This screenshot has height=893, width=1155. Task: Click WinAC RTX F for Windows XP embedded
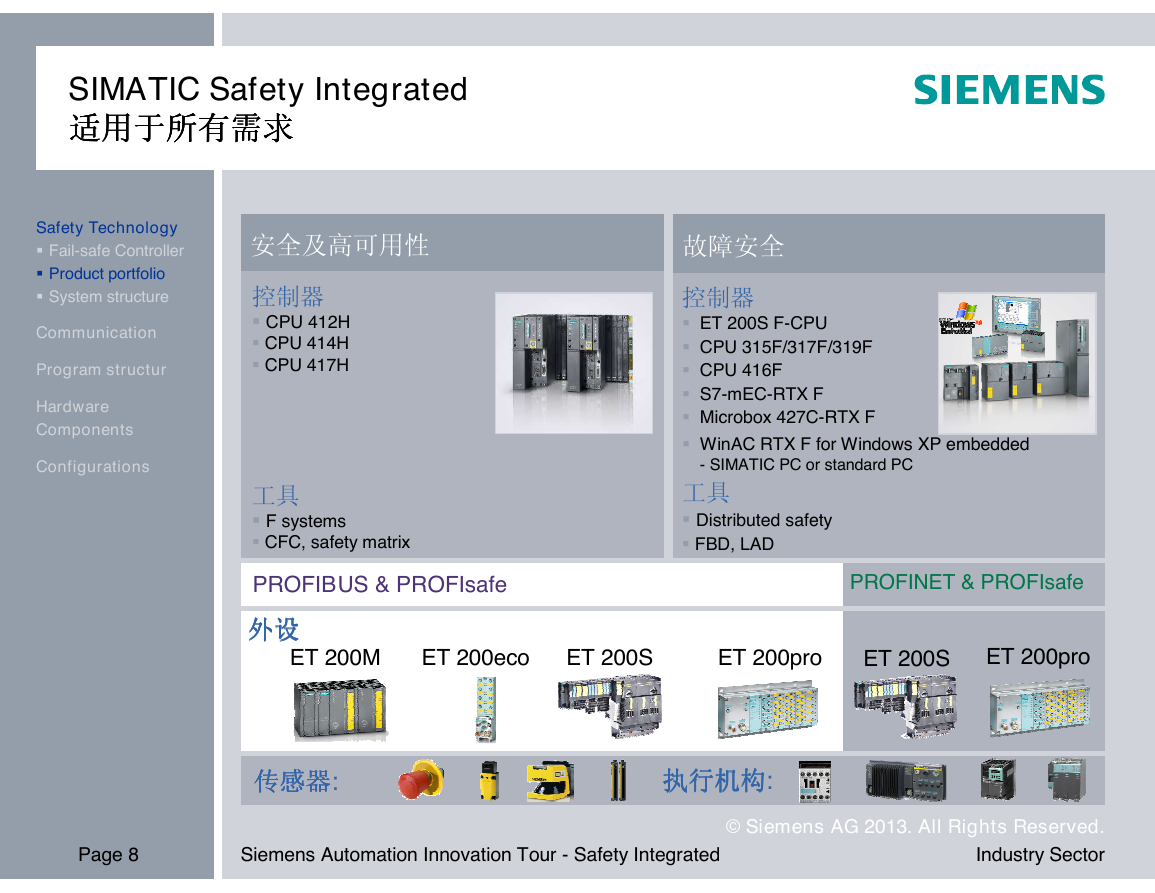864,444
